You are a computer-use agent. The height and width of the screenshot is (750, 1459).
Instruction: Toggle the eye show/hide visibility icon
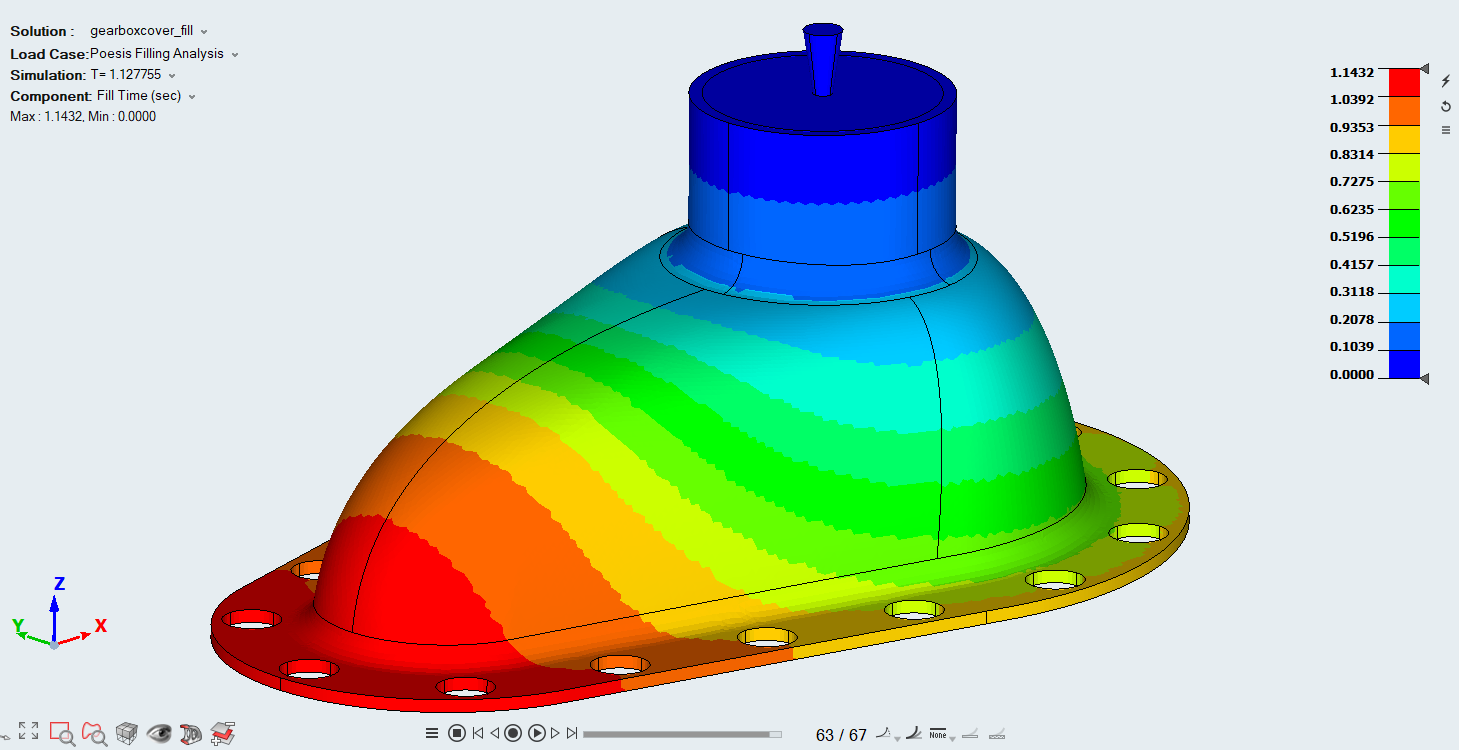point(159,734)
